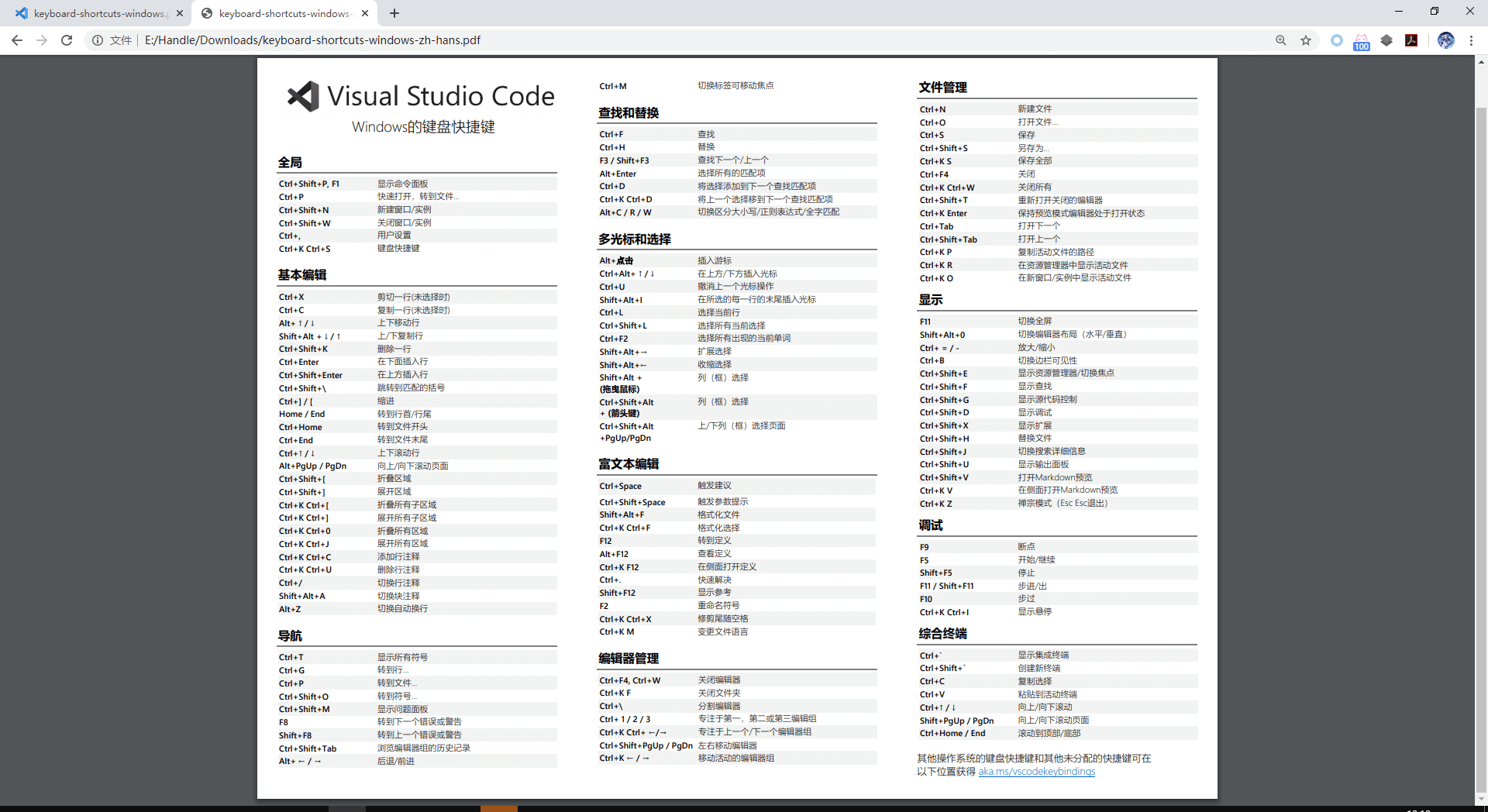Click the Visual Studio Code logo in PDF
The height and width of the screenshot is (812, 1488).
(x=303, y=96)
